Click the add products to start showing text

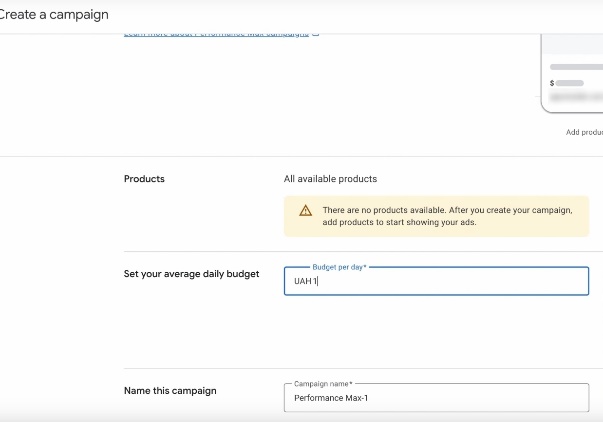coord(399,222)
